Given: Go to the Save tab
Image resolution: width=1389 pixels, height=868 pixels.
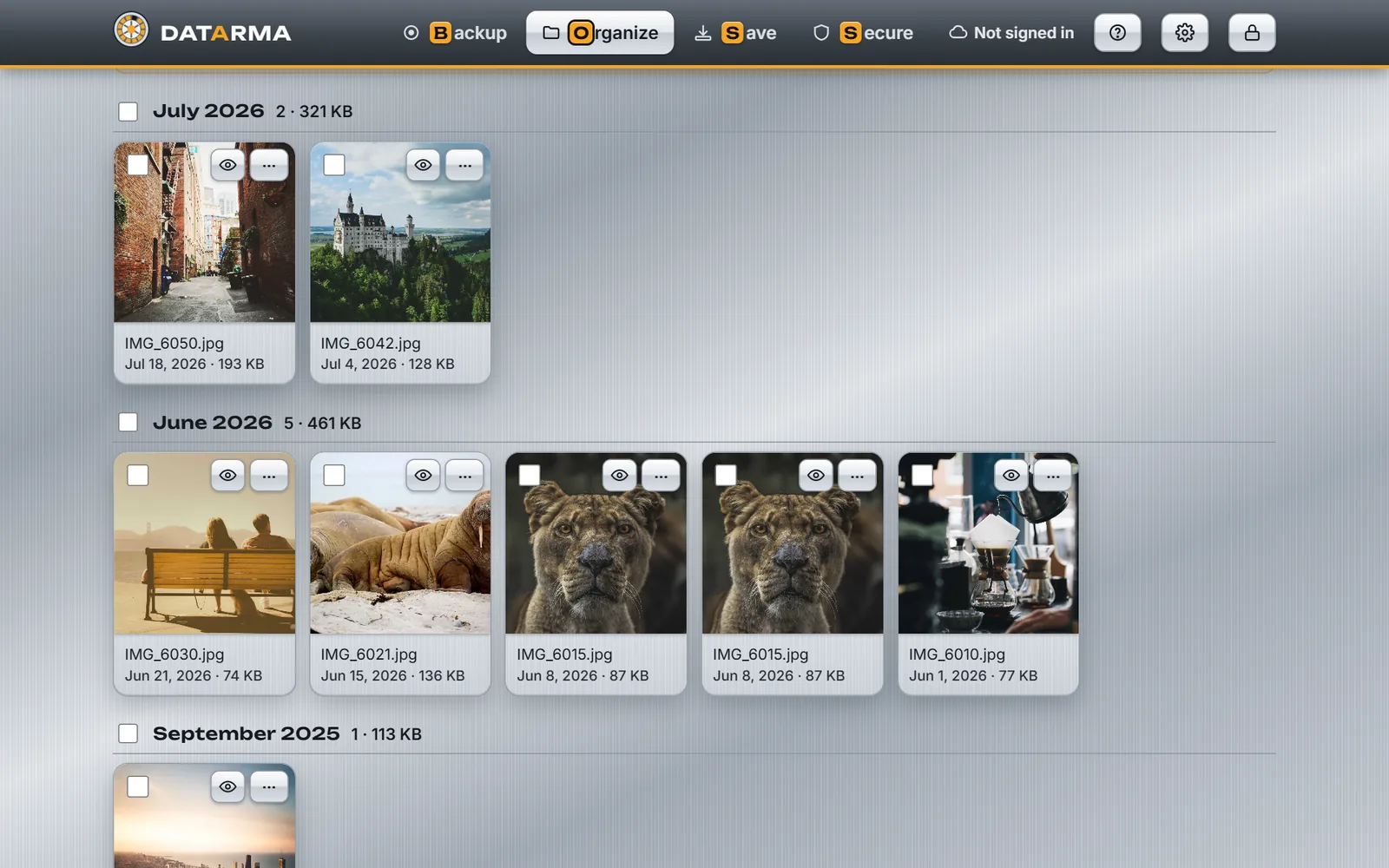Looking at the screenshot, I should [x=735, y=33].
